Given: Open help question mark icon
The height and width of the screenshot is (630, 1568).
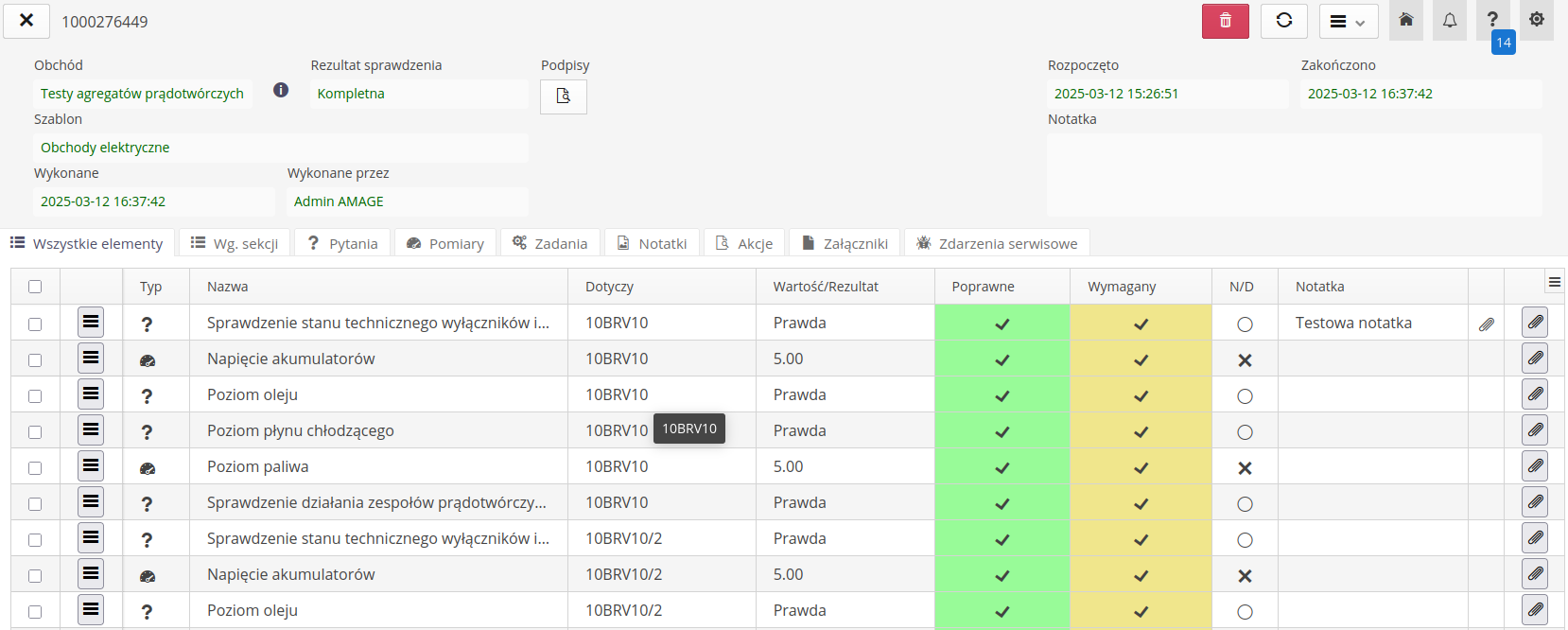Looking at the screenshot, I should coord(1492,20).
